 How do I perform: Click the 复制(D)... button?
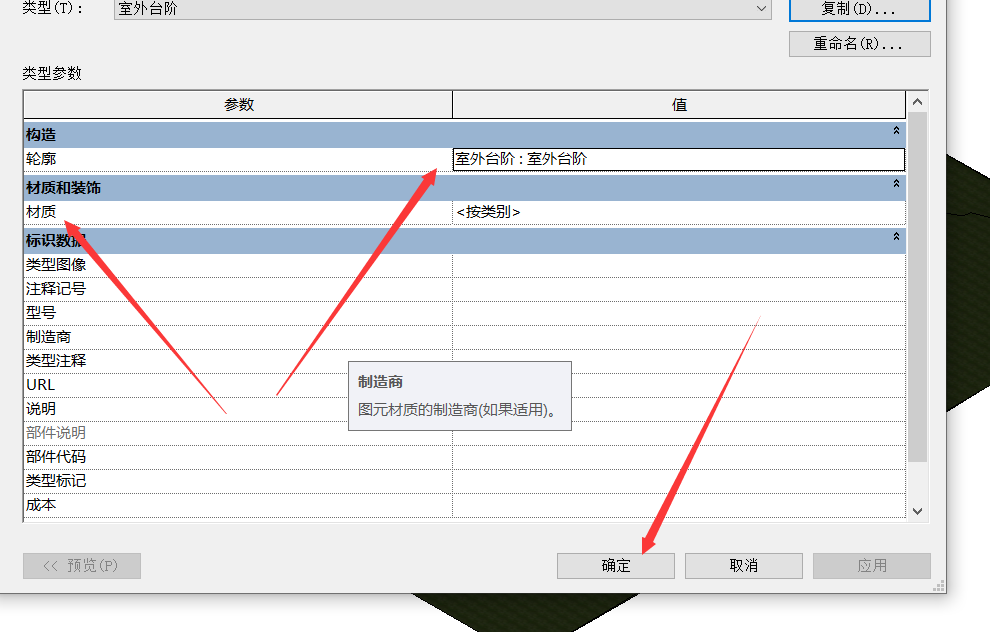[x=859, y=9]
